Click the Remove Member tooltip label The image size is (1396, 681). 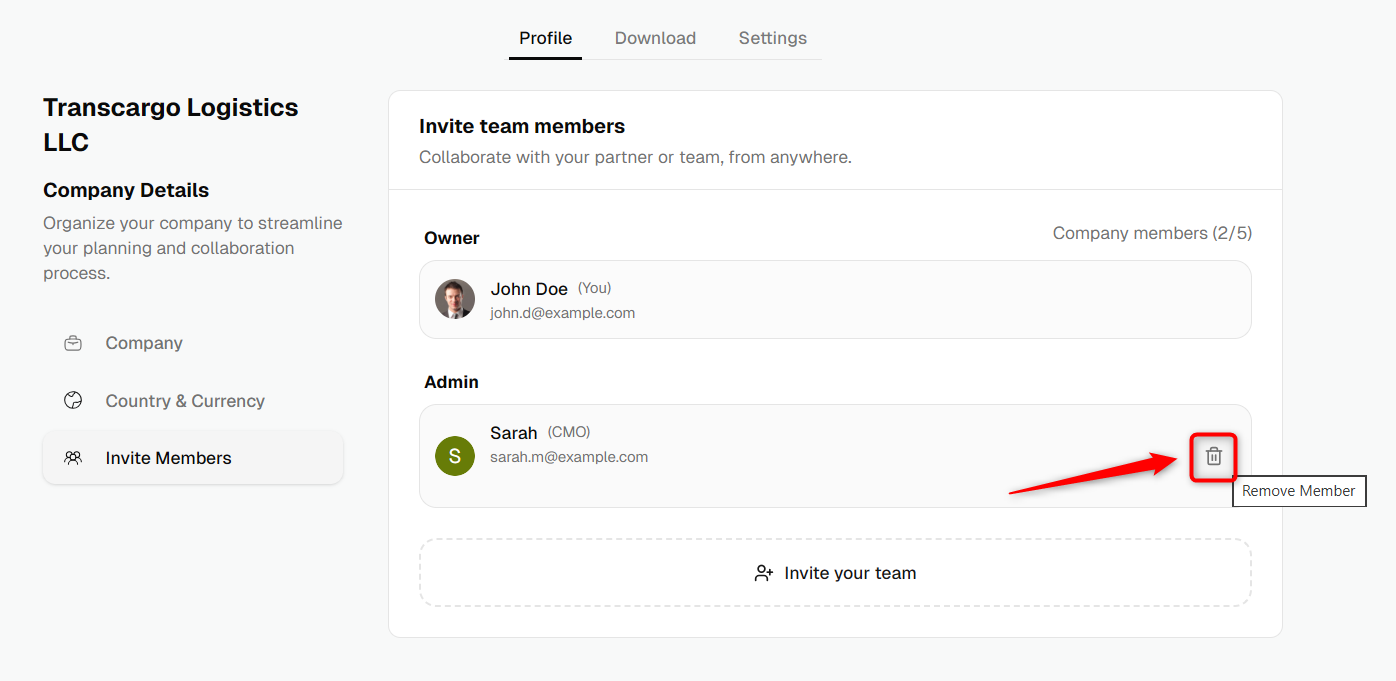click(1299, 491)
